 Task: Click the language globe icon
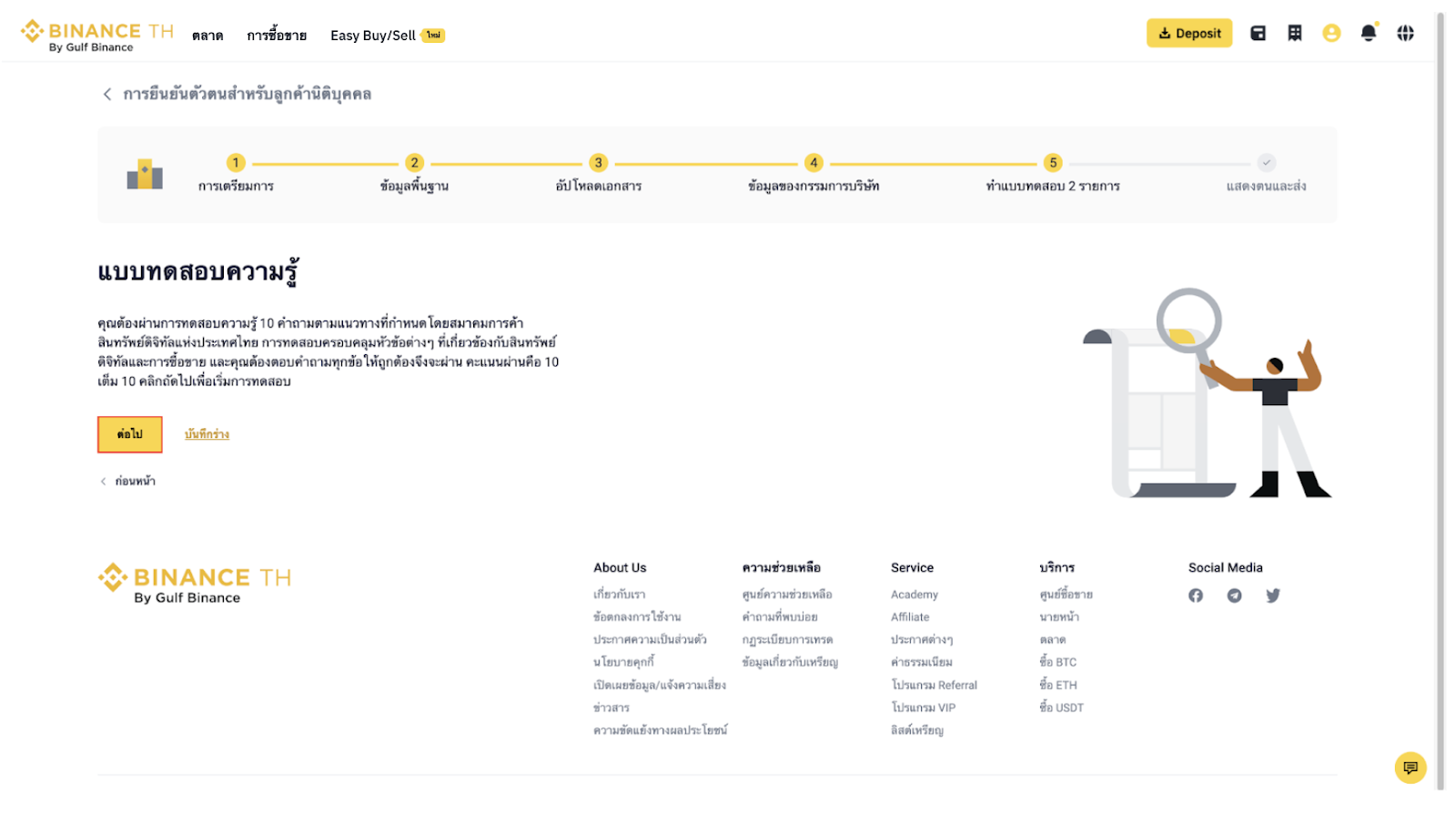click(1406, 34)
